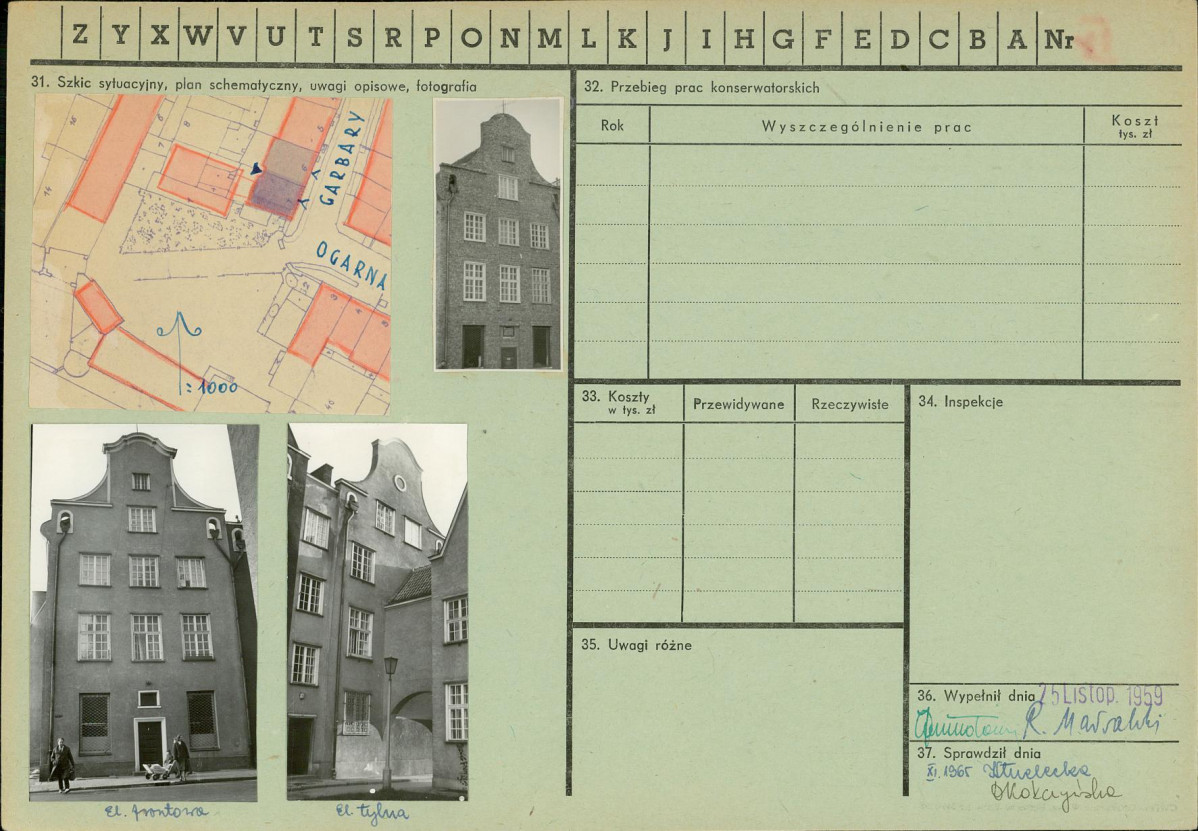
Task: Select the letter M index tab
Action: point(549,37)
